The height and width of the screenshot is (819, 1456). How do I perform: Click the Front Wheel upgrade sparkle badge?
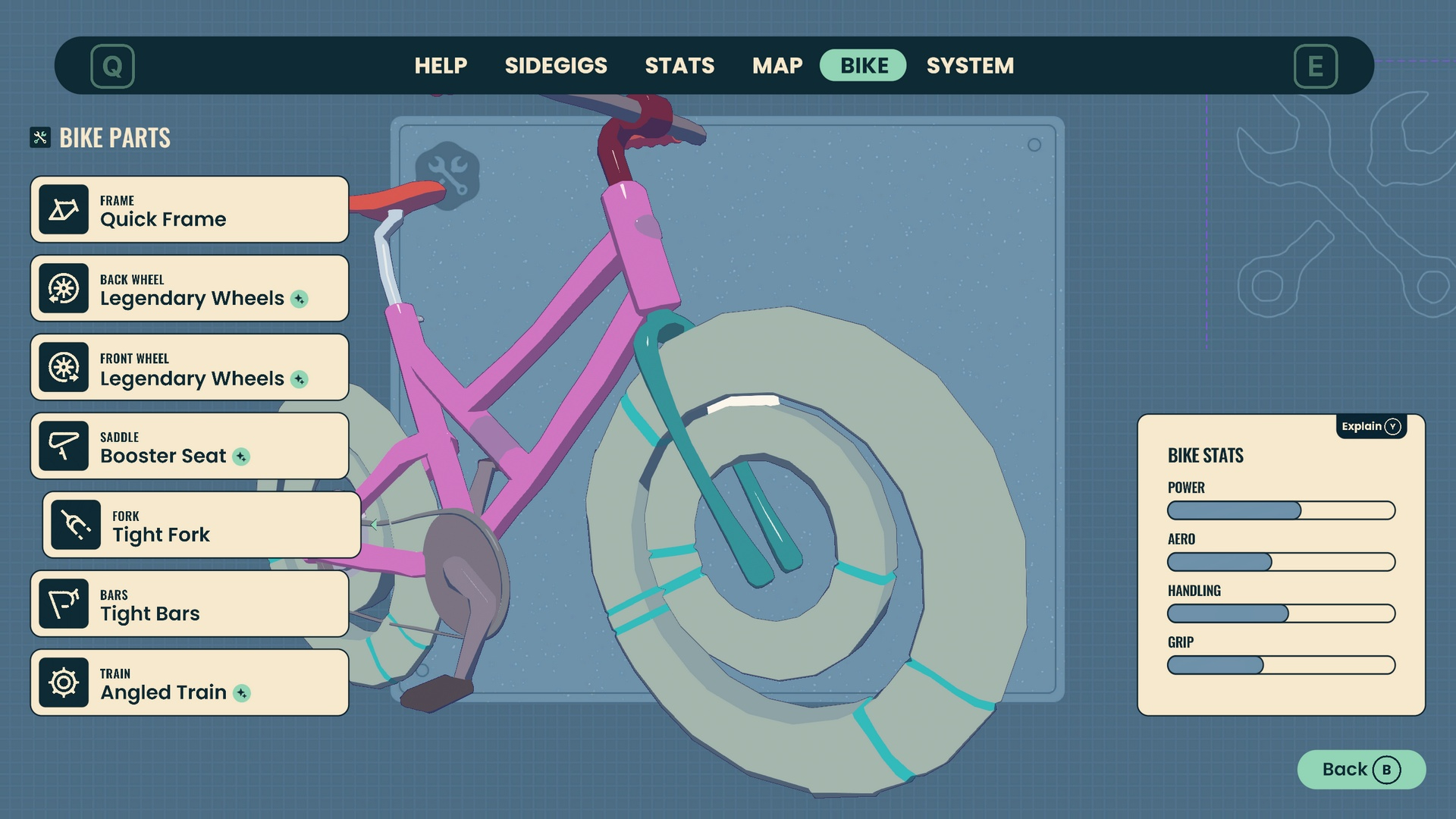pos(300,379)
